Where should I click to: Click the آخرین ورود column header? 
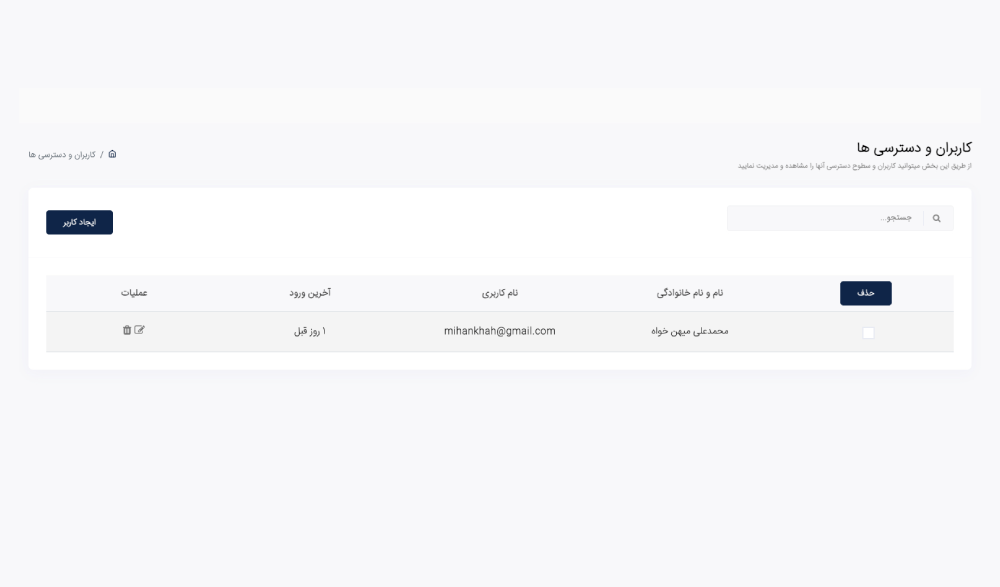click(310, 293)
